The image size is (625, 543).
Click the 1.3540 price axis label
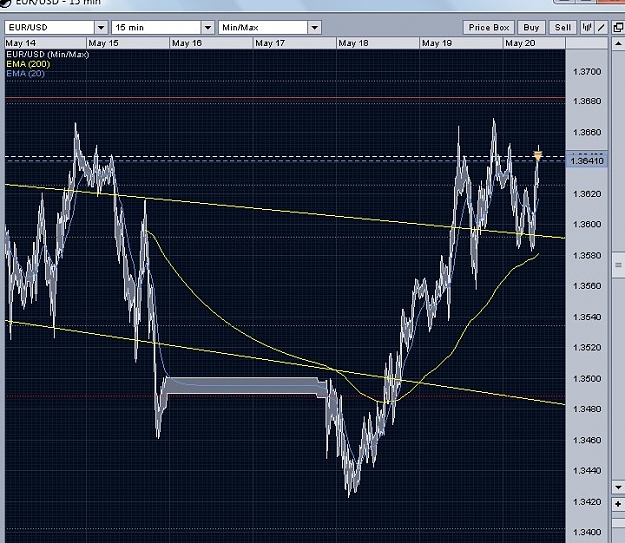pyautogui.click(x=587, y=317)
